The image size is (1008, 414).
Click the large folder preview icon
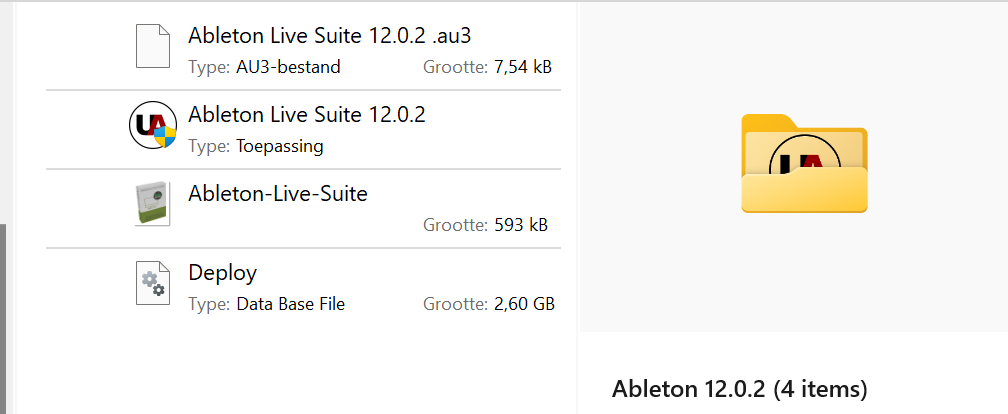[x=804, y=163]
